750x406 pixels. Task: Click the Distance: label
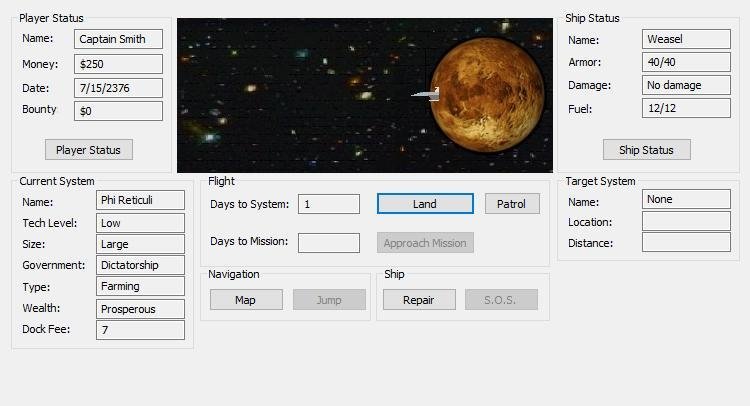coord(590,243)
